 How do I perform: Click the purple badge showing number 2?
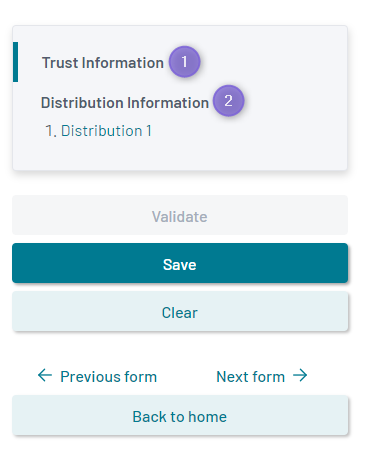tap(228, 101)
